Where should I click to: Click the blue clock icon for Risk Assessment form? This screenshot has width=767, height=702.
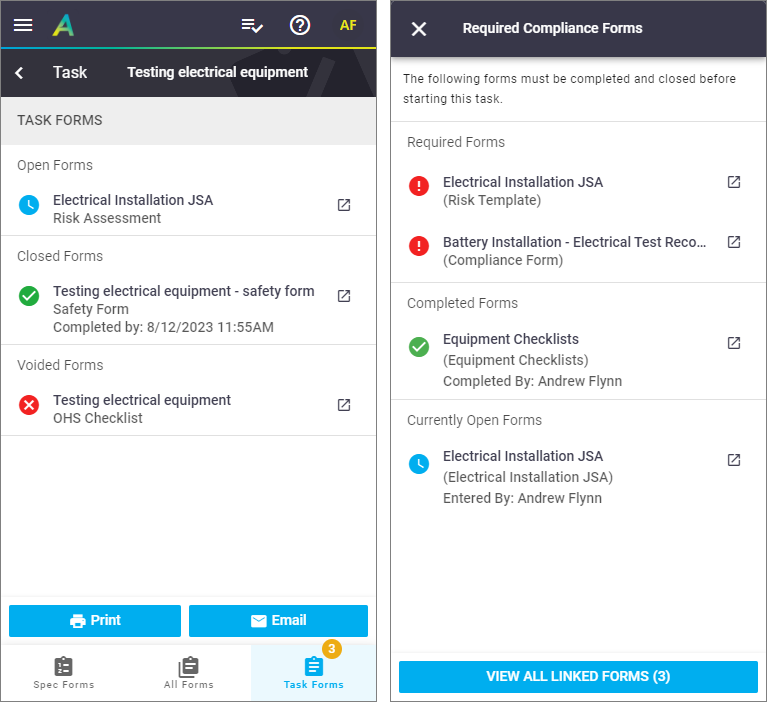[x=29, y=205]
